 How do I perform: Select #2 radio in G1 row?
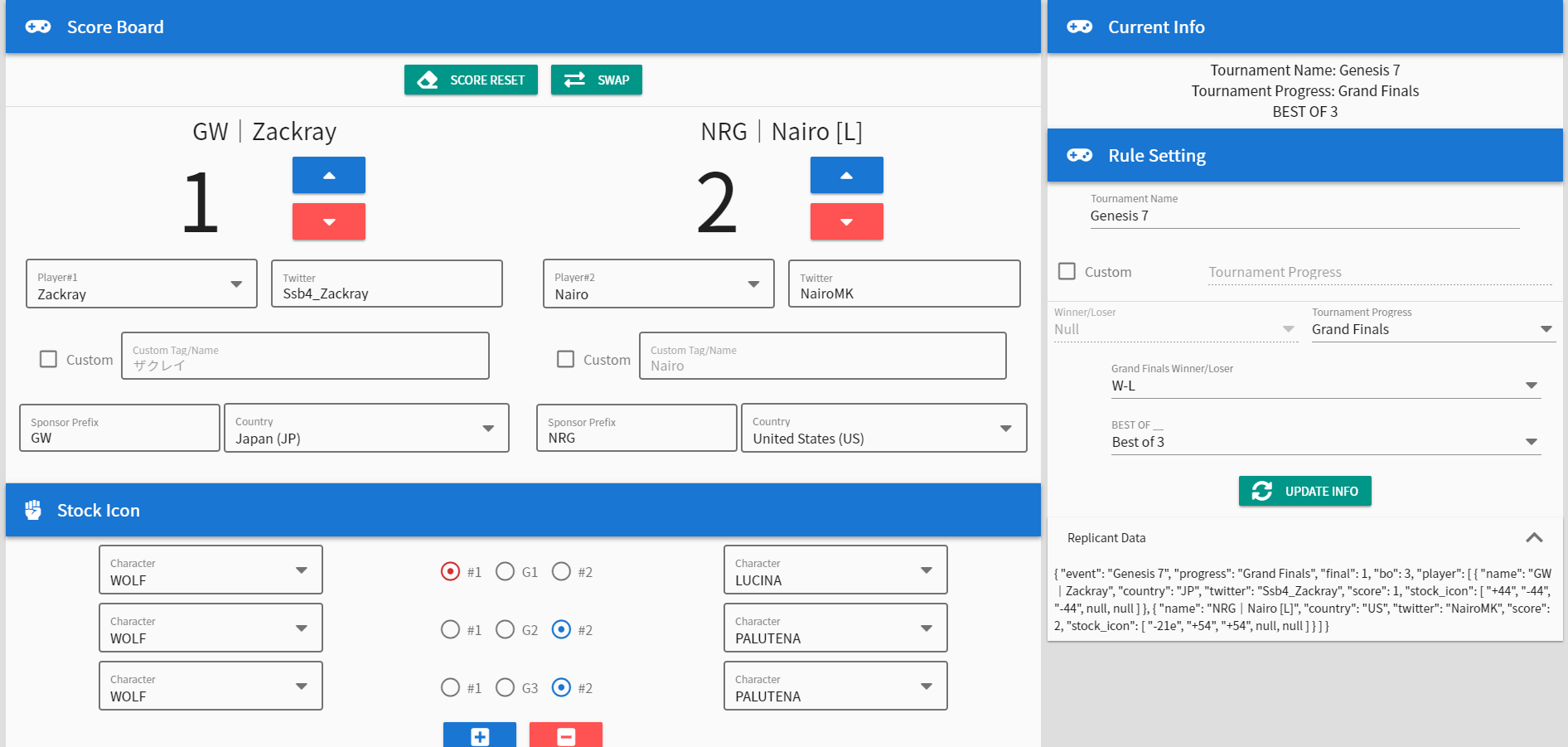point(561,571)
